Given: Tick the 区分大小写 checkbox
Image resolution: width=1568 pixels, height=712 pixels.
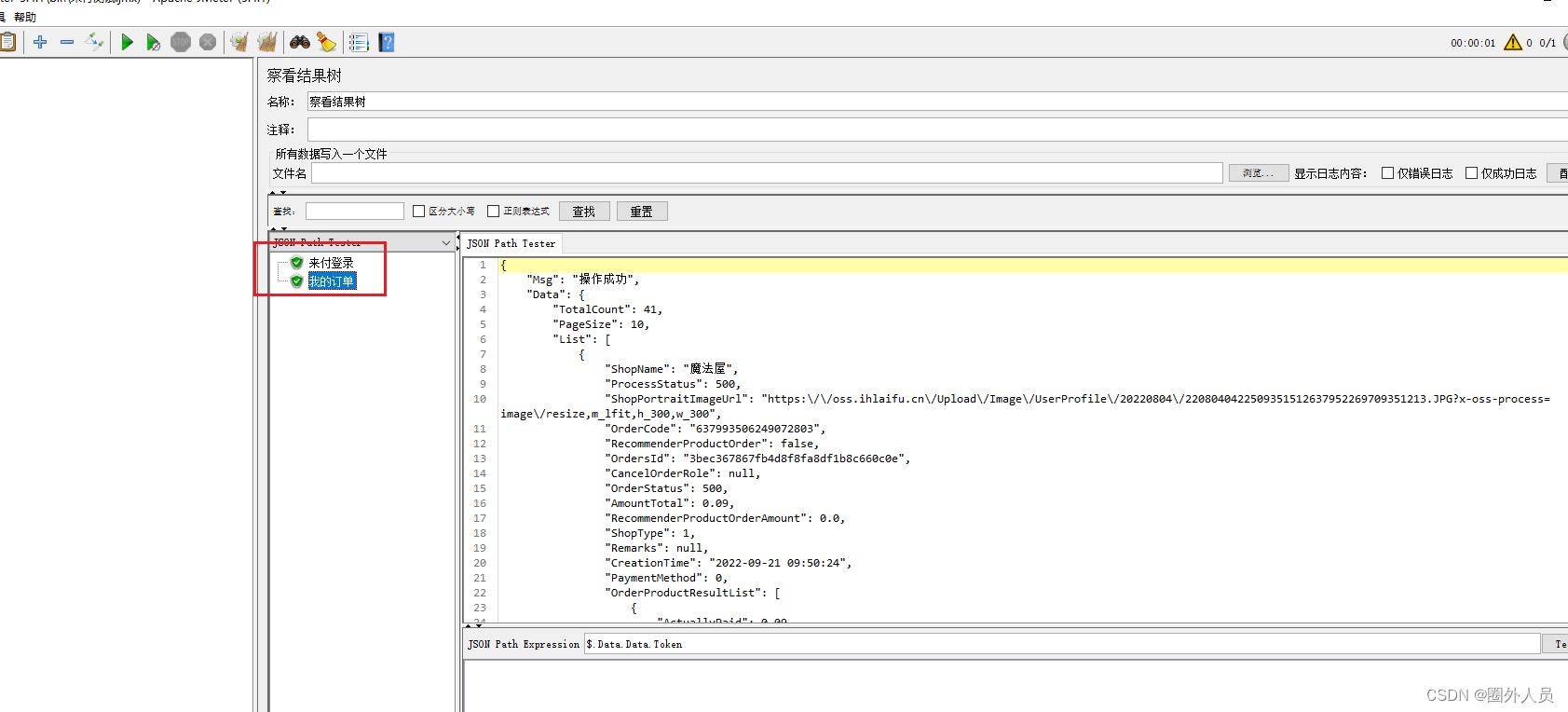Looking at the screenshot, I should [x=418, y=212].
